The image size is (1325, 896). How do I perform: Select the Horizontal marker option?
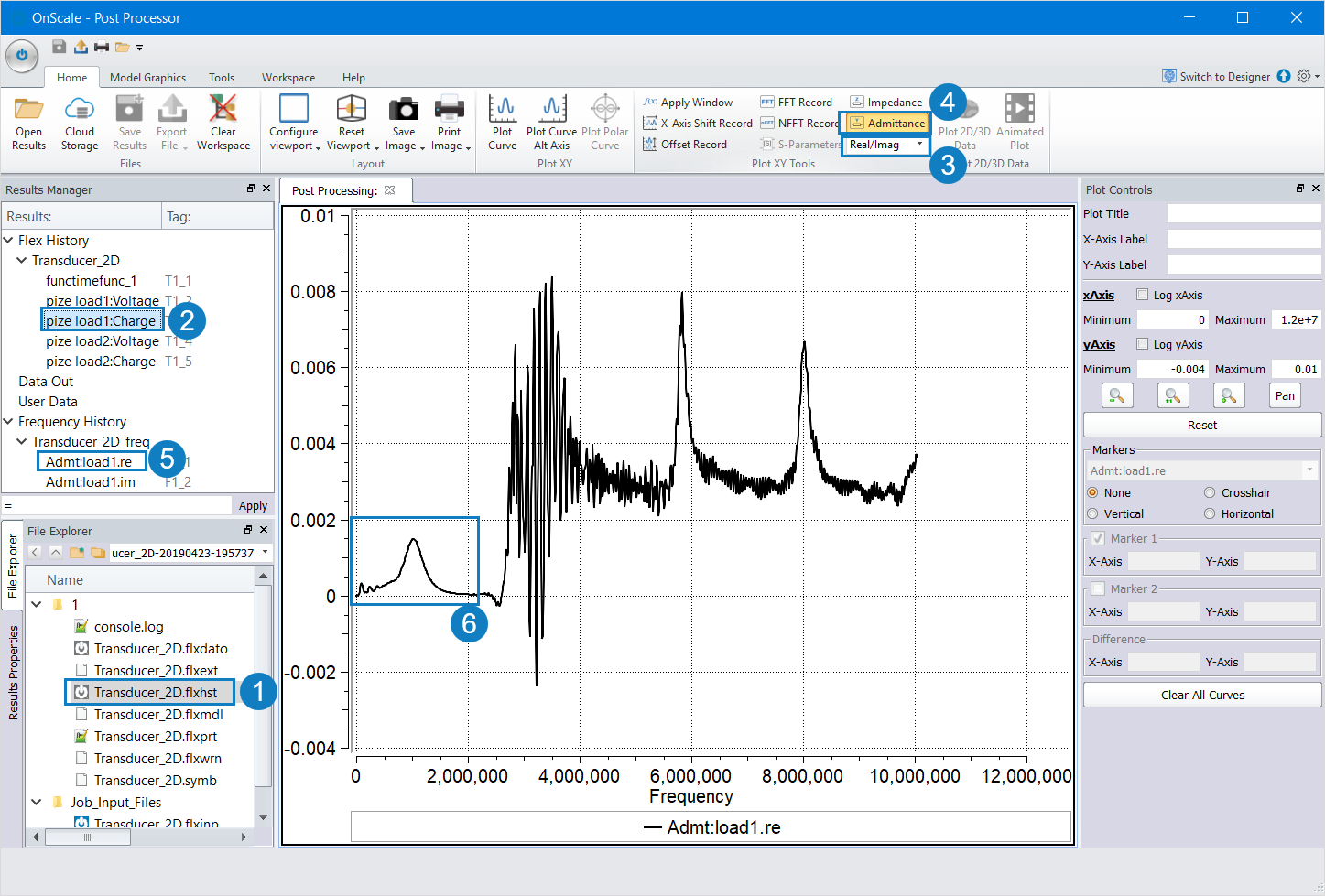[x=1210, y=513]
